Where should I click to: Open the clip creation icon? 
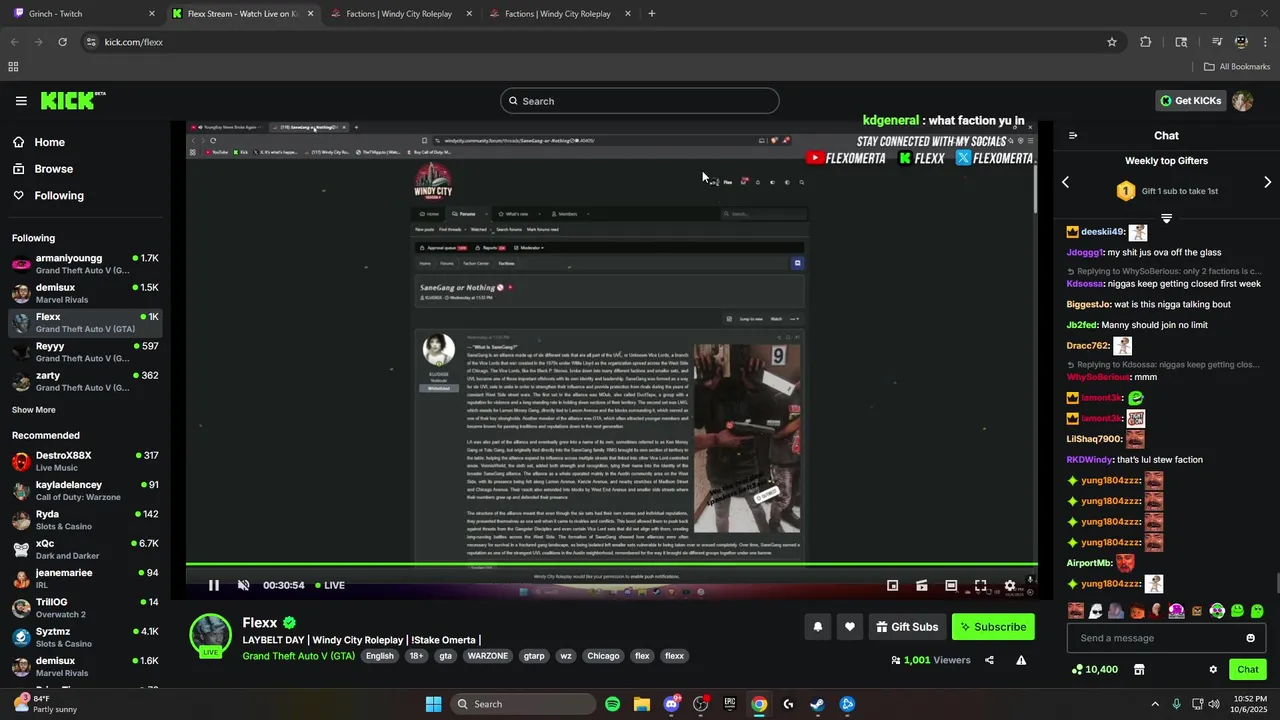[922, 585]
